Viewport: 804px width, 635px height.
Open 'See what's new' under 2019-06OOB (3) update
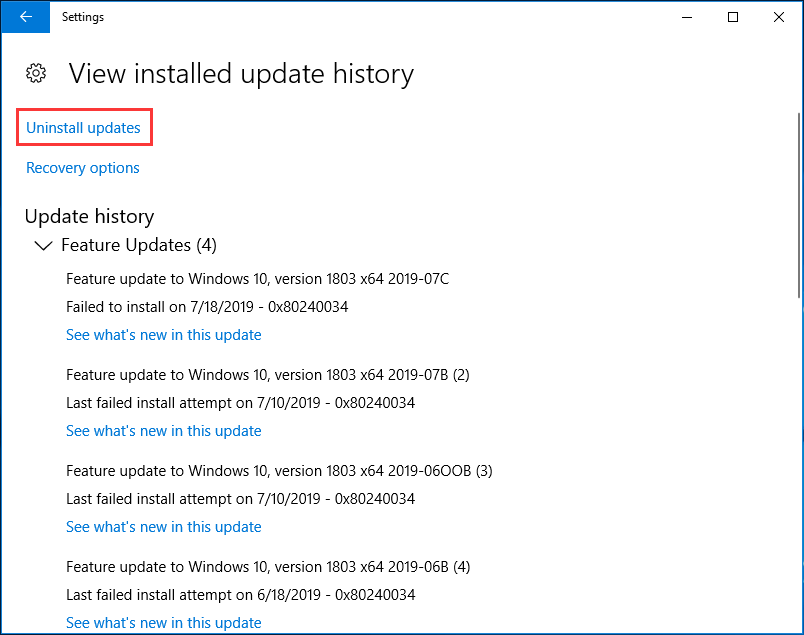pos(164,527)
